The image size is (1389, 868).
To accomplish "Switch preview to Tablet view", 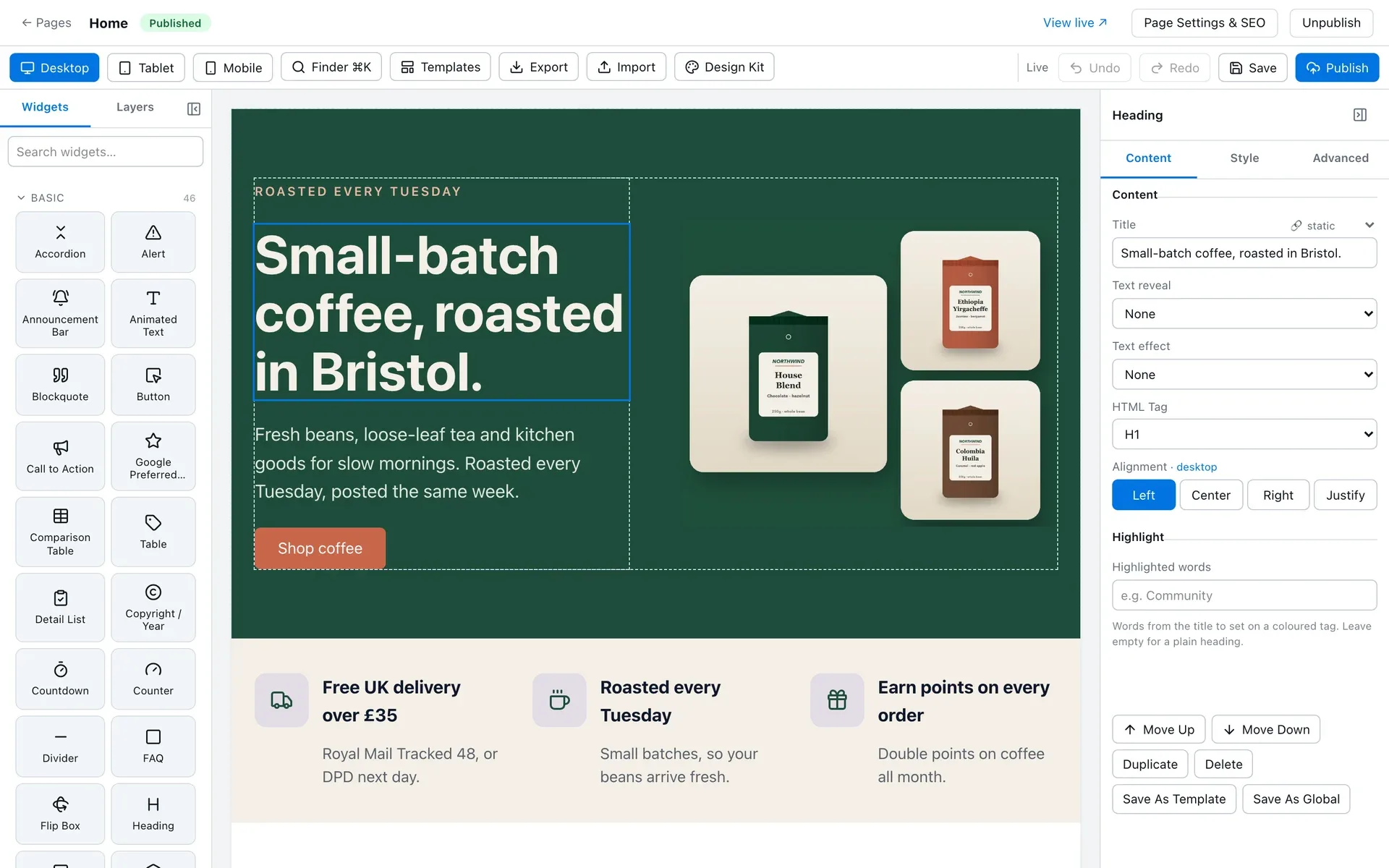I will coord(145,67).
